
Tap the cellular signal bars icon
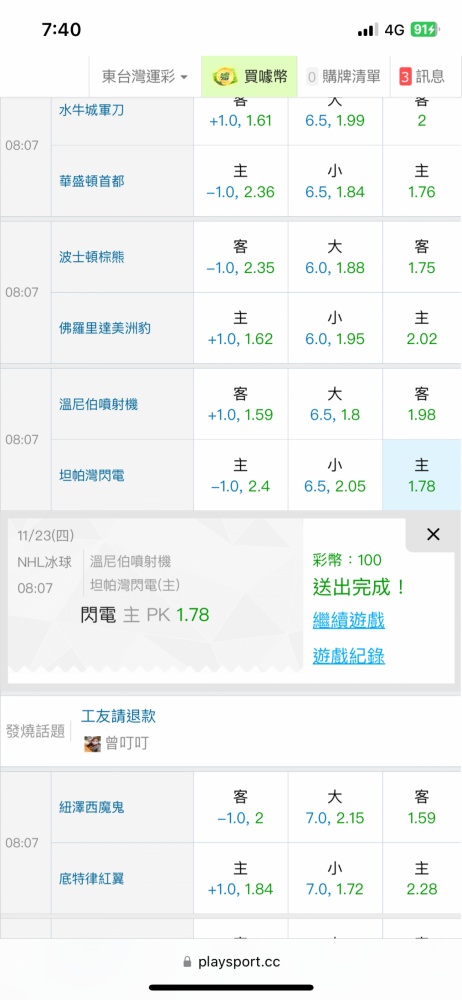click(x=368, y=30)
